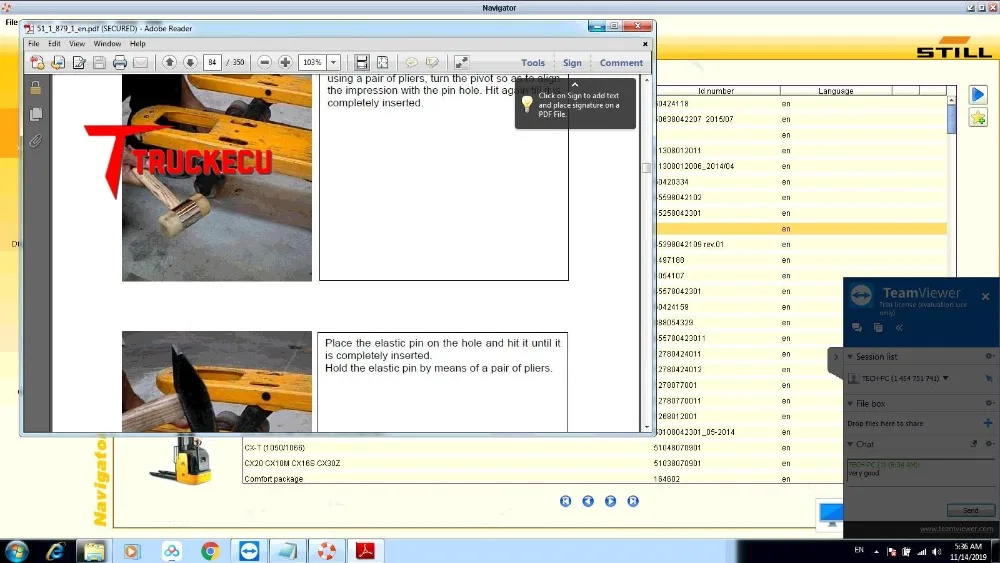Add a file with blue plus icon

(988, 423)
